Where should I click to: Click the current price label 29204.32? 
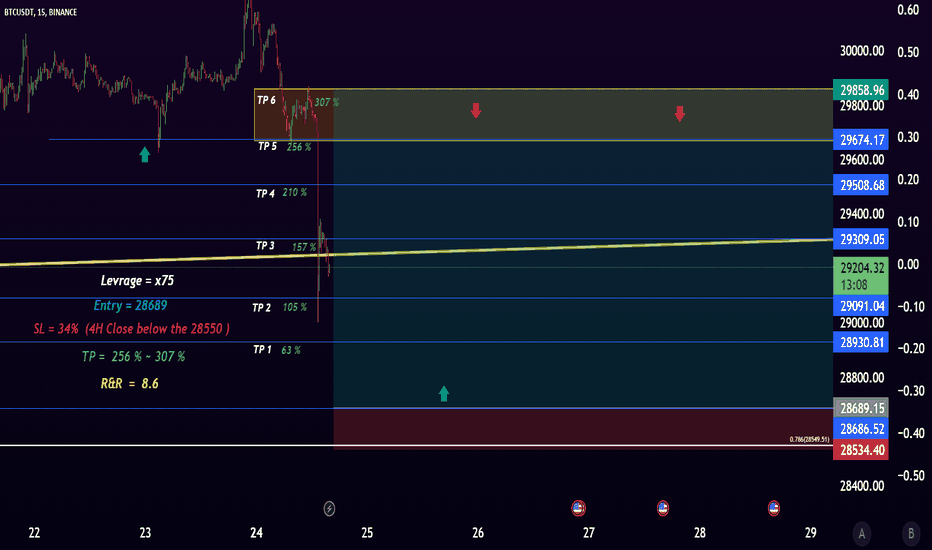click(x=861, y=268)
